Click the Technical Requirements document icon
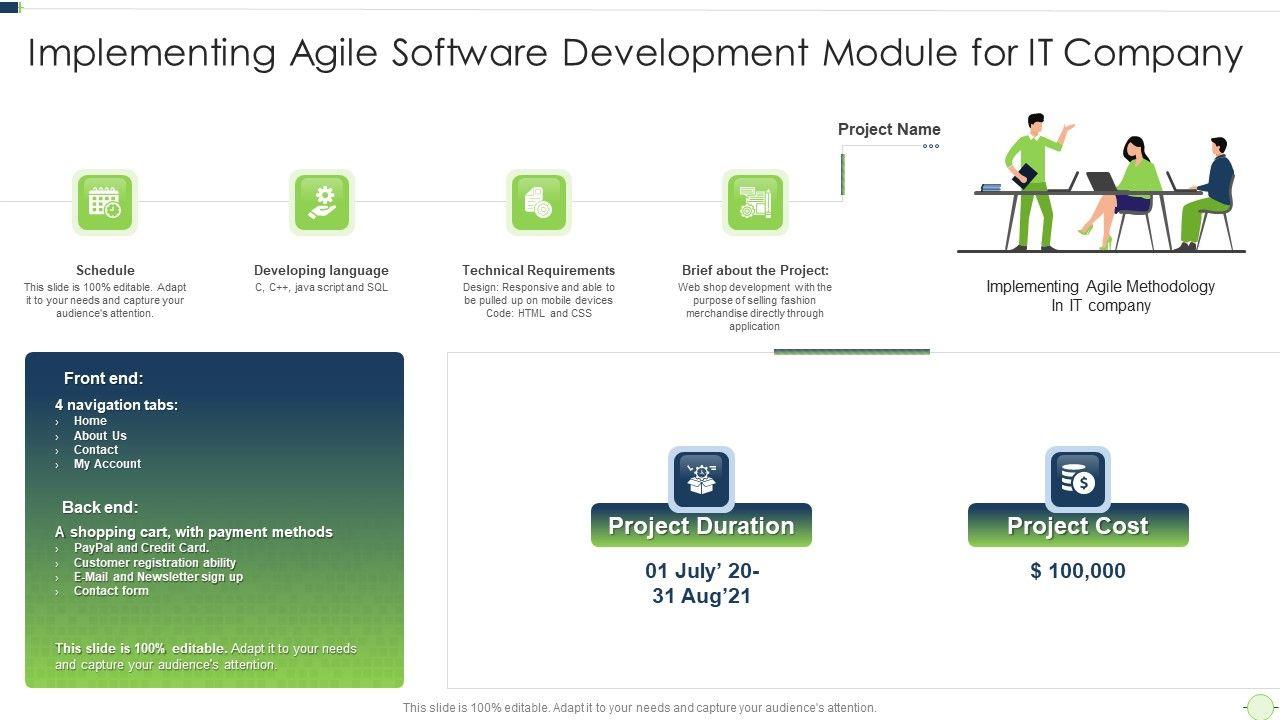The width and height of the screenshot is (1280, 720). pos(539,202)
